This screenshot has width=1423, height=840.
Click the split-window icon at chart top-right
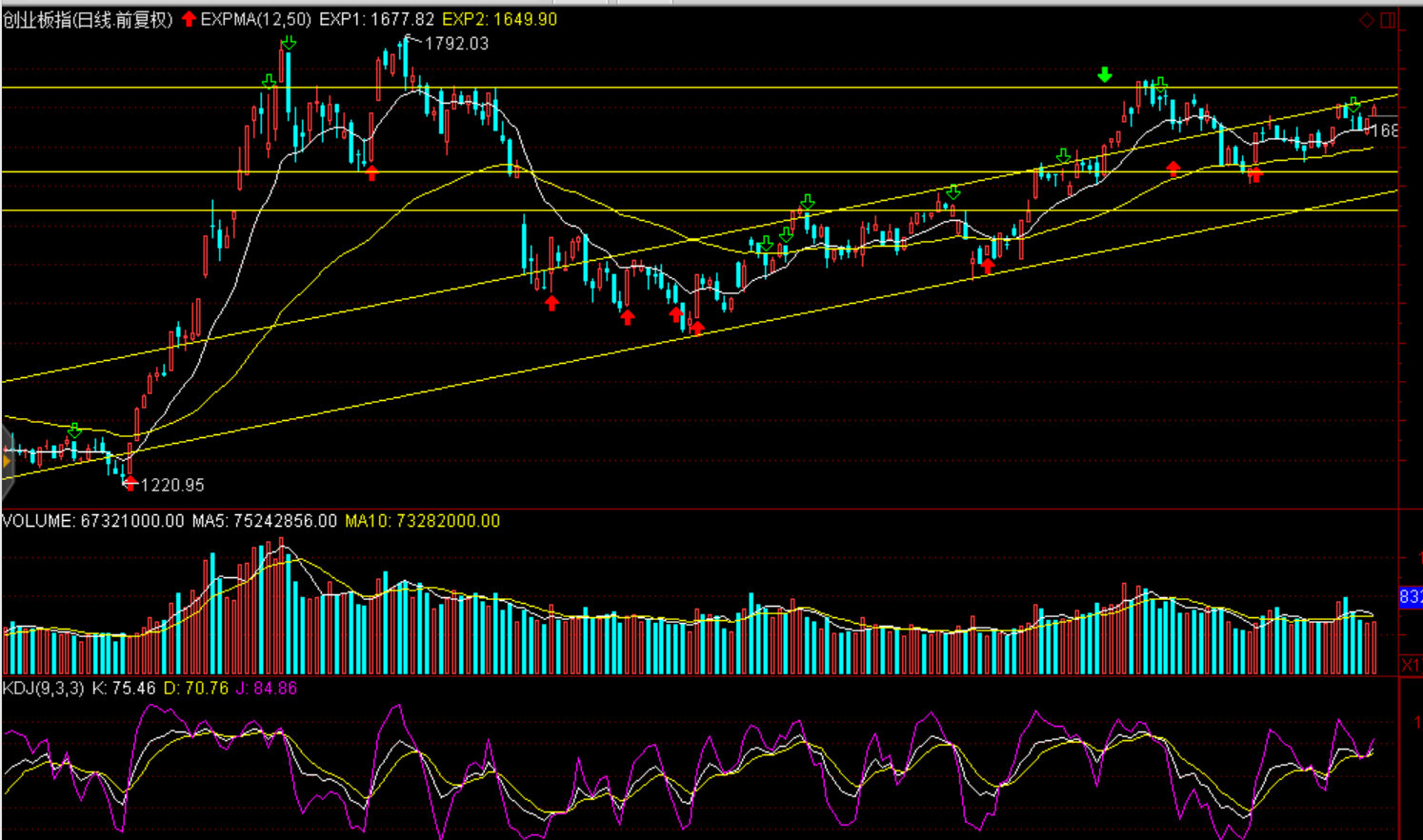click(x=1388, y=20)
